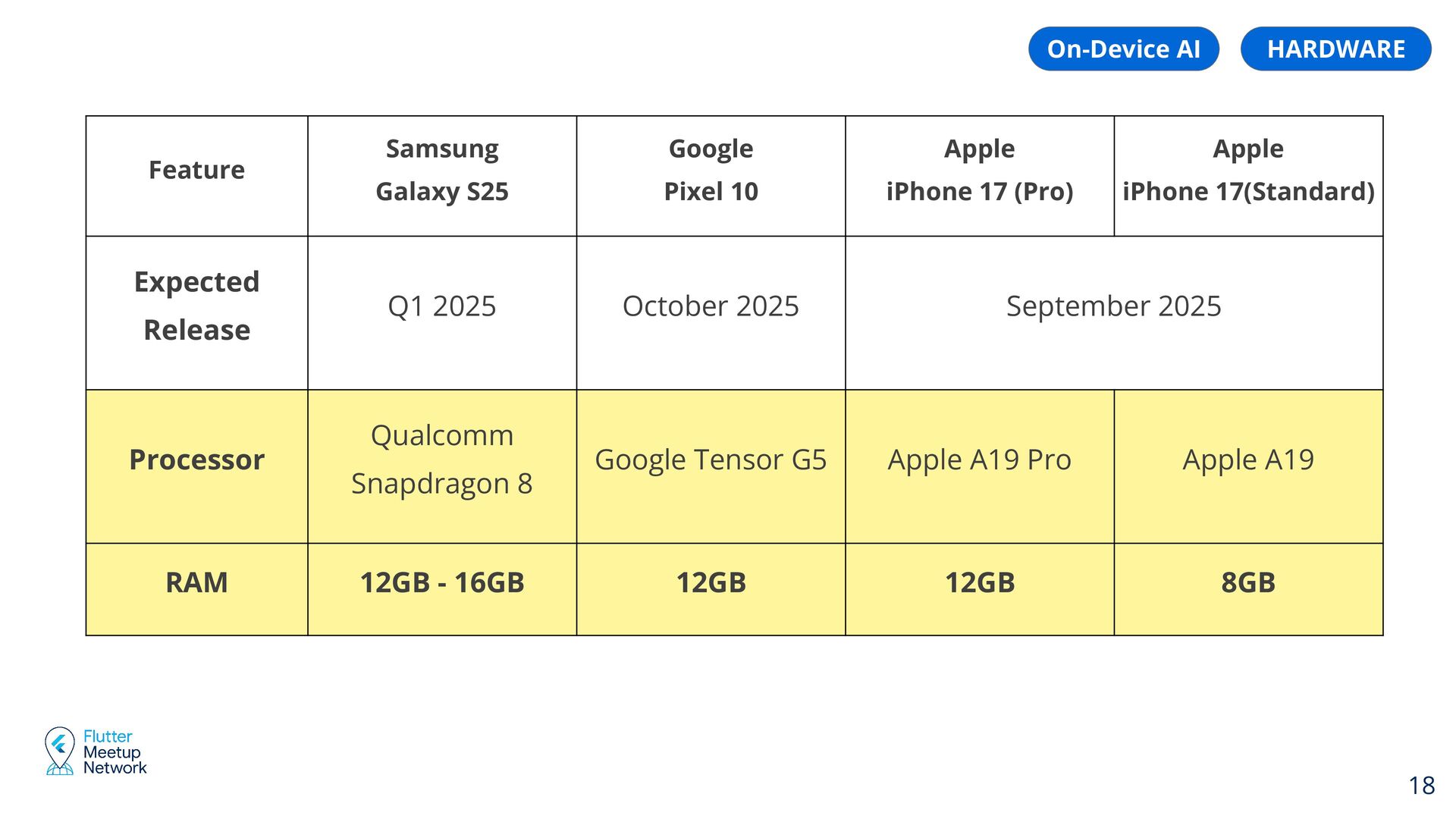Click the RAM row label
The height and width of the screenshot is (819, 1456).
point(196,583)
